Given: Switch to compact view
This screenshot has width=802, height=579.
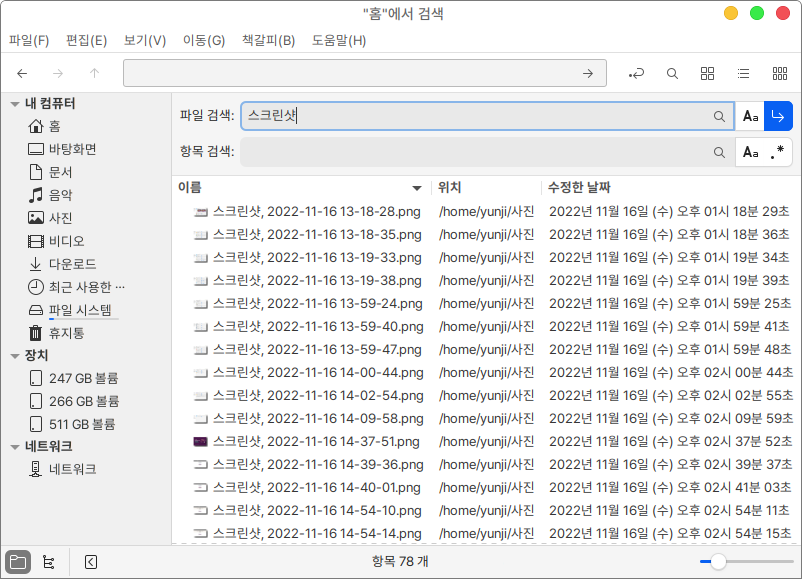Looking at the screenshot, I should coord(780,73).
